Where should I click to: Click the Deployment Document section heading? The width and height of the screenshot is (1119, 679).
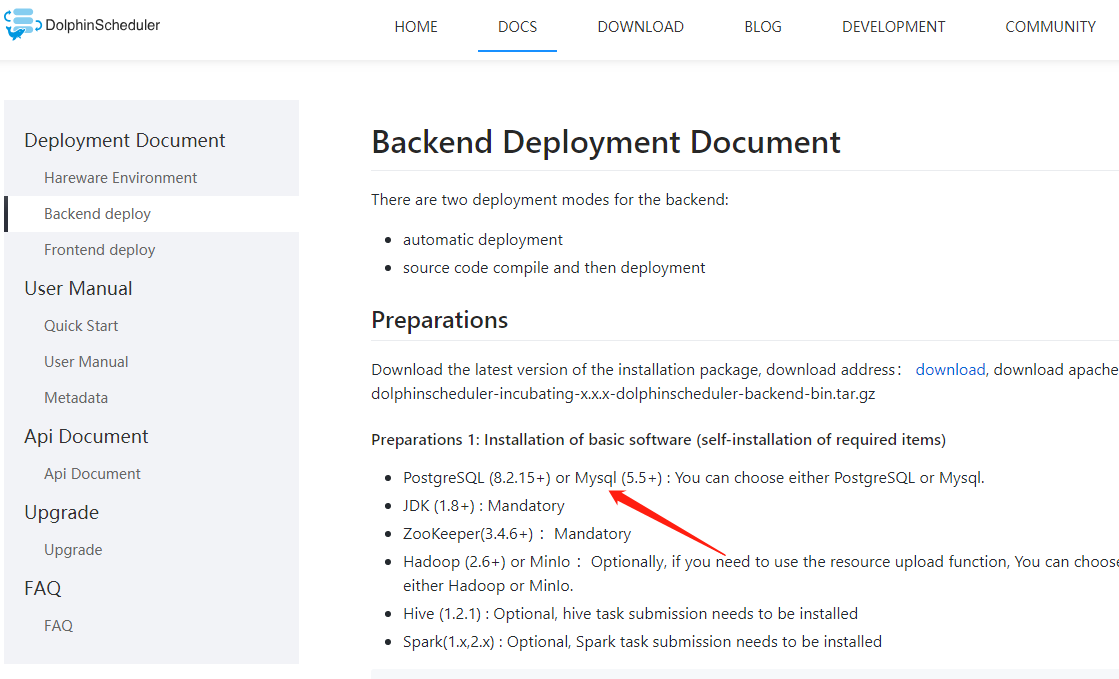tap(125, 141)
